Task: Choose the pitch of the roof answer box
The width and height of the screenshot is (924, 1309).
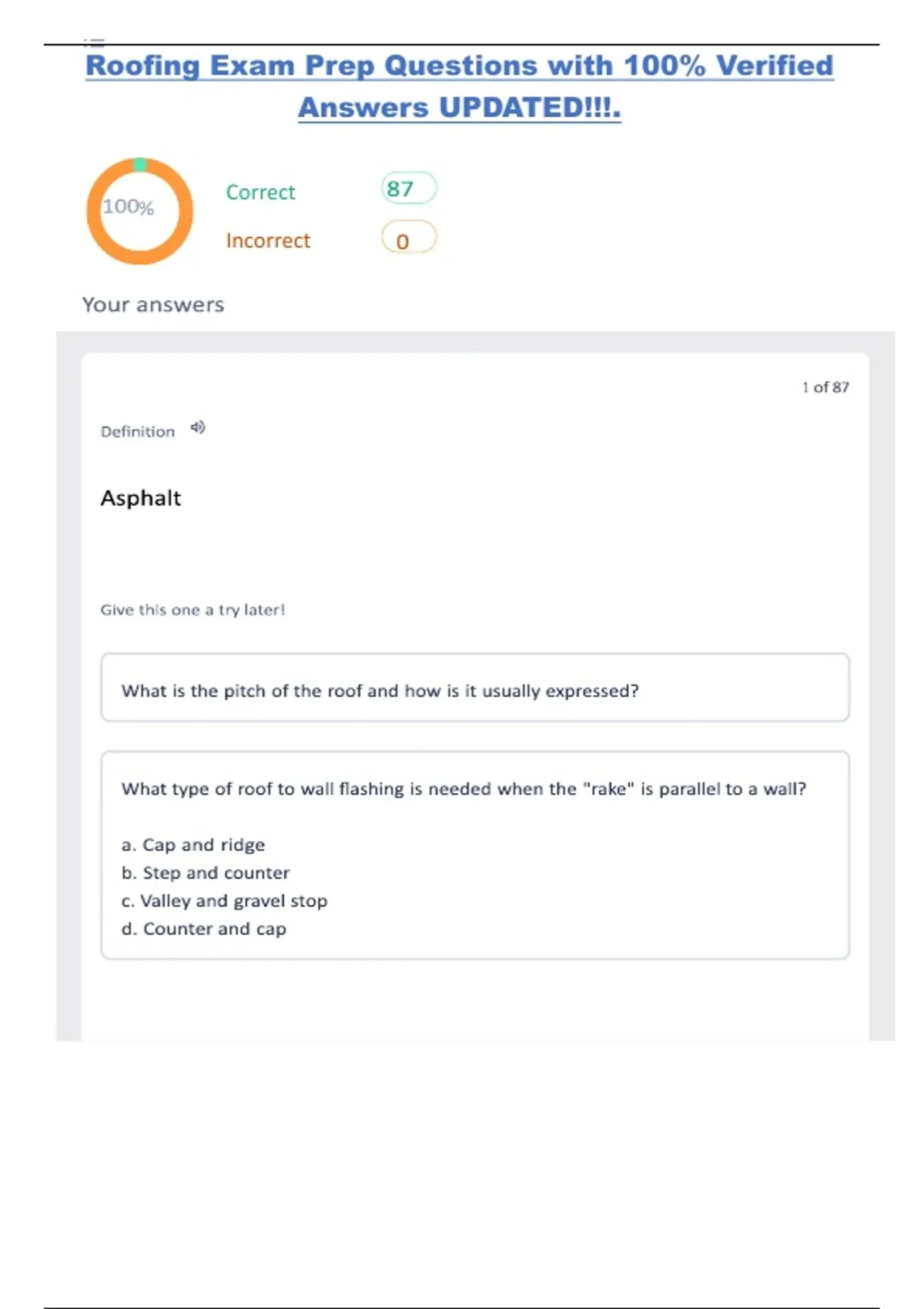Action: (x=474, y=688)
